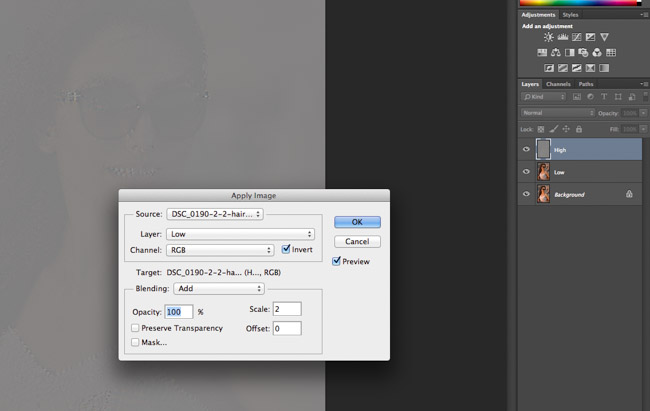
Task: Toggle the layer filter on/off switch
Action: point(646,96)
